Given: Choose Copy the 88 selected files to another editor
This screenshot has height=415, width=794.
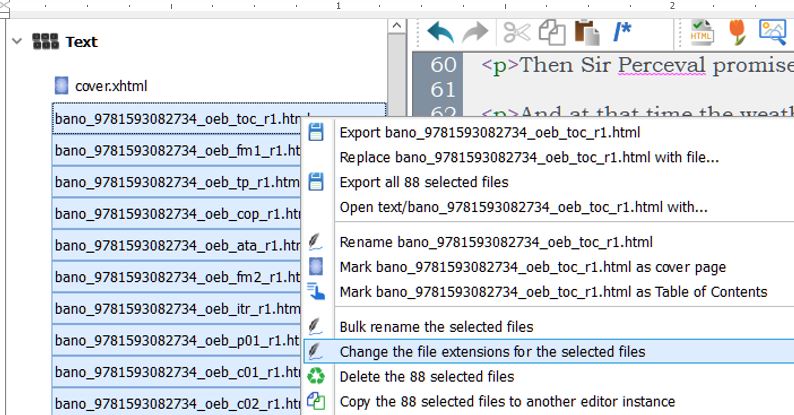Looking at the screenshot, I should click(548, 401).
